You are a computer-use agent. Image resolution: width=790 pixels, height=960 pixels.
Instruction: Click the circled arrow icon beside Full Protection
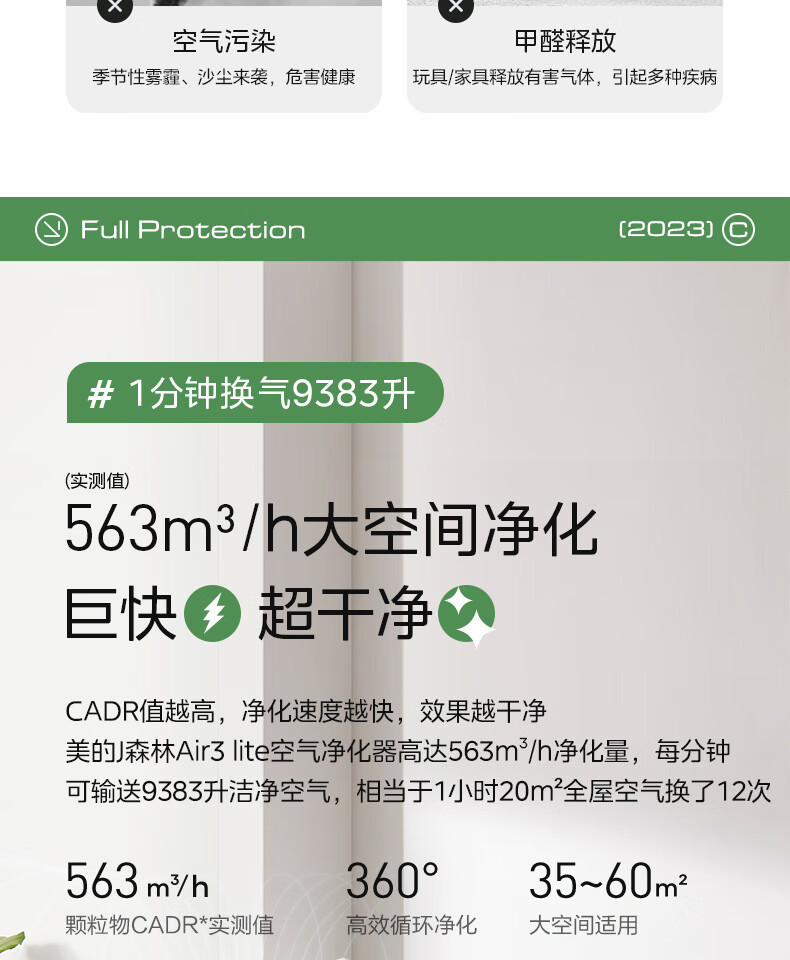(x=51, y=230)
